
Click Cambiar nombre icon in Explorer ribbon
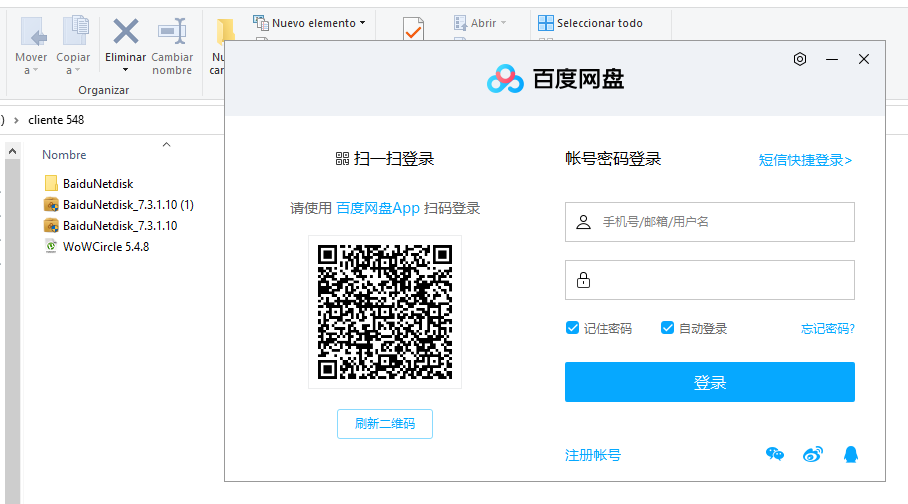coord(172,31)
